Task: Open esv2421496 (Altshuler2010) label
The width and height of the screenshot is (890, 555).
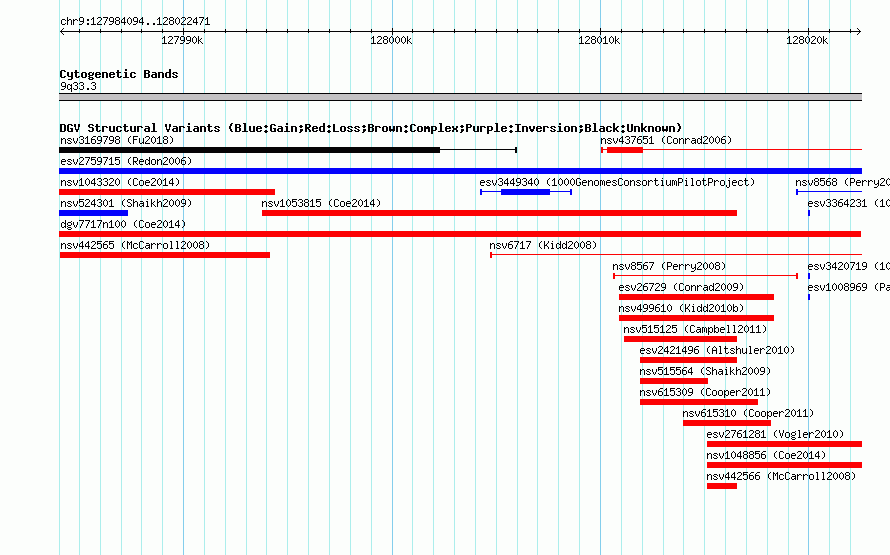Action: tap(717, 350)
